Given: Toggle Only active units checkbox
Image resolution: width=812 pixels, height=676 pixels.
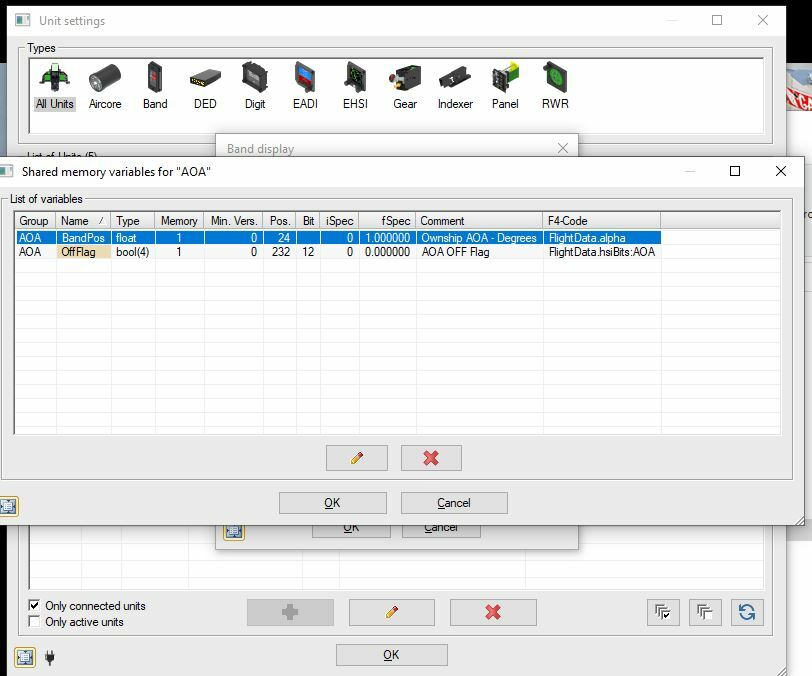Looking at the screenshot, I should [34, 621].
